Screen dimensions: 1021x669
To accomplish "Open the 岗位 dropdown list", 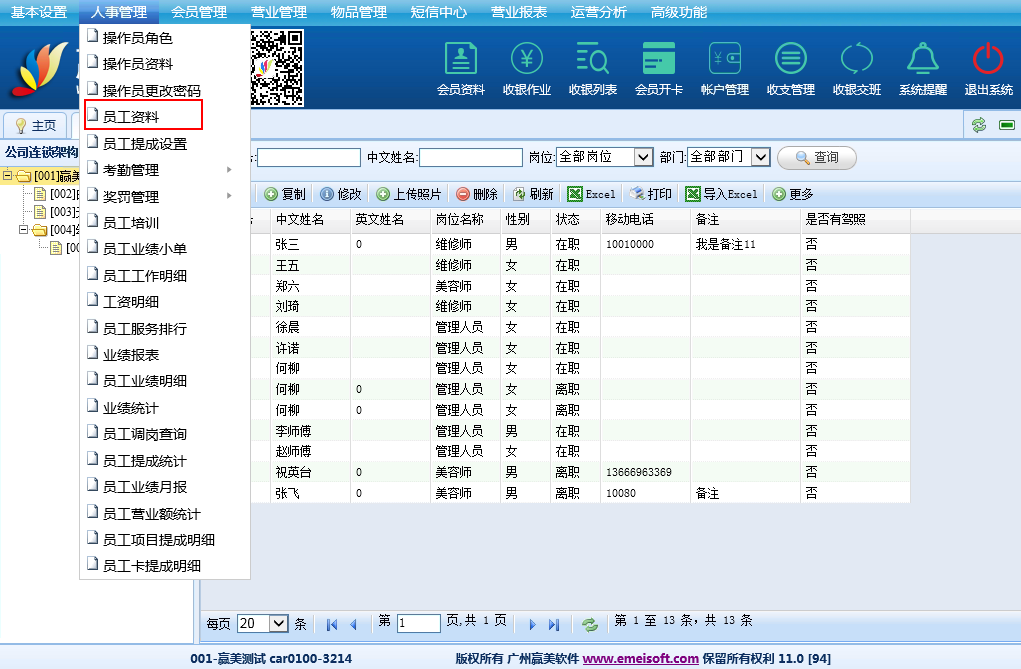I will pos(604,157).
